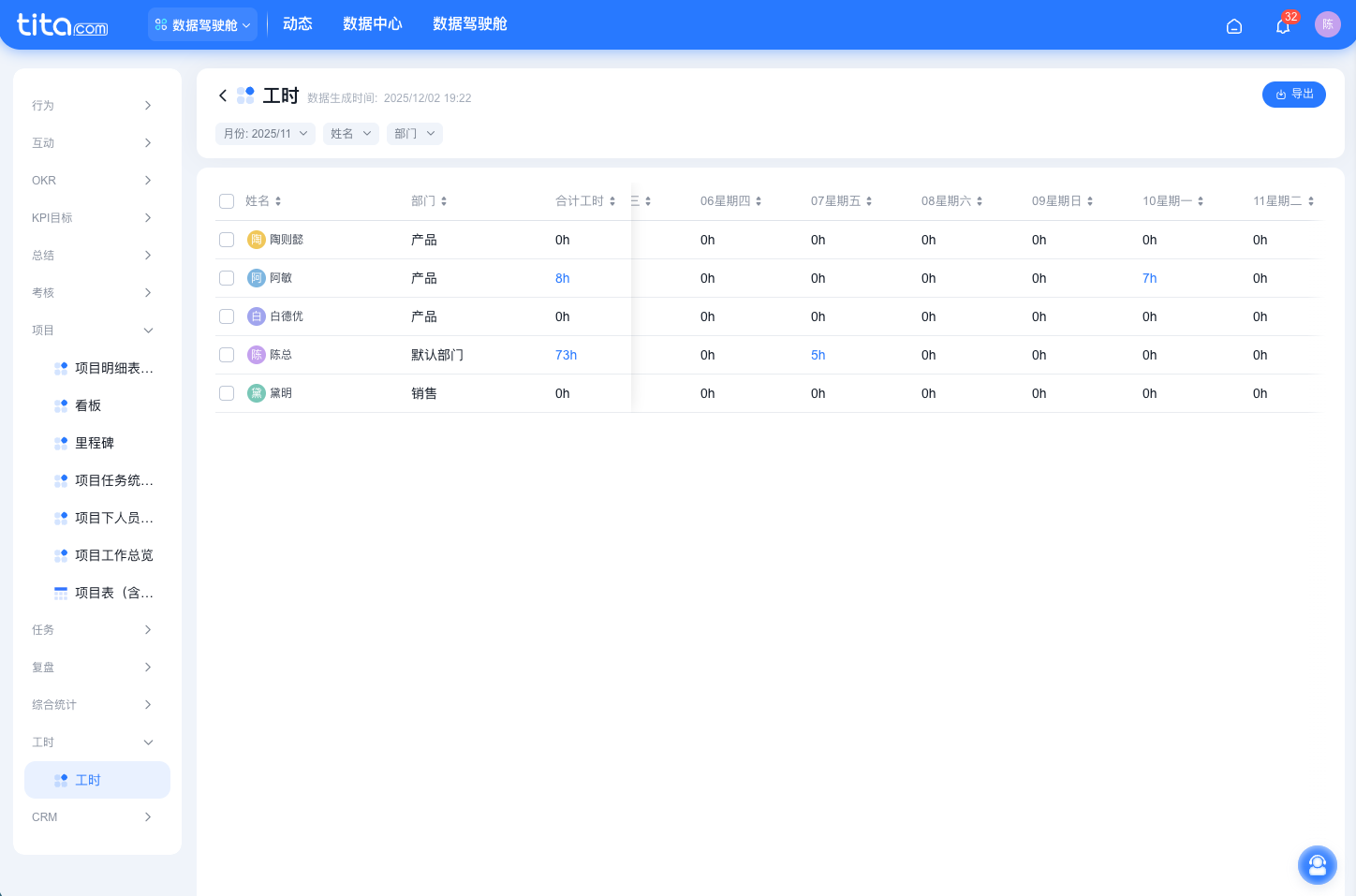The image size is (1356, 896).
Task: Tick the checkbox for 阿敏 row
Action: pyautogui.click(x=227, y=278)
